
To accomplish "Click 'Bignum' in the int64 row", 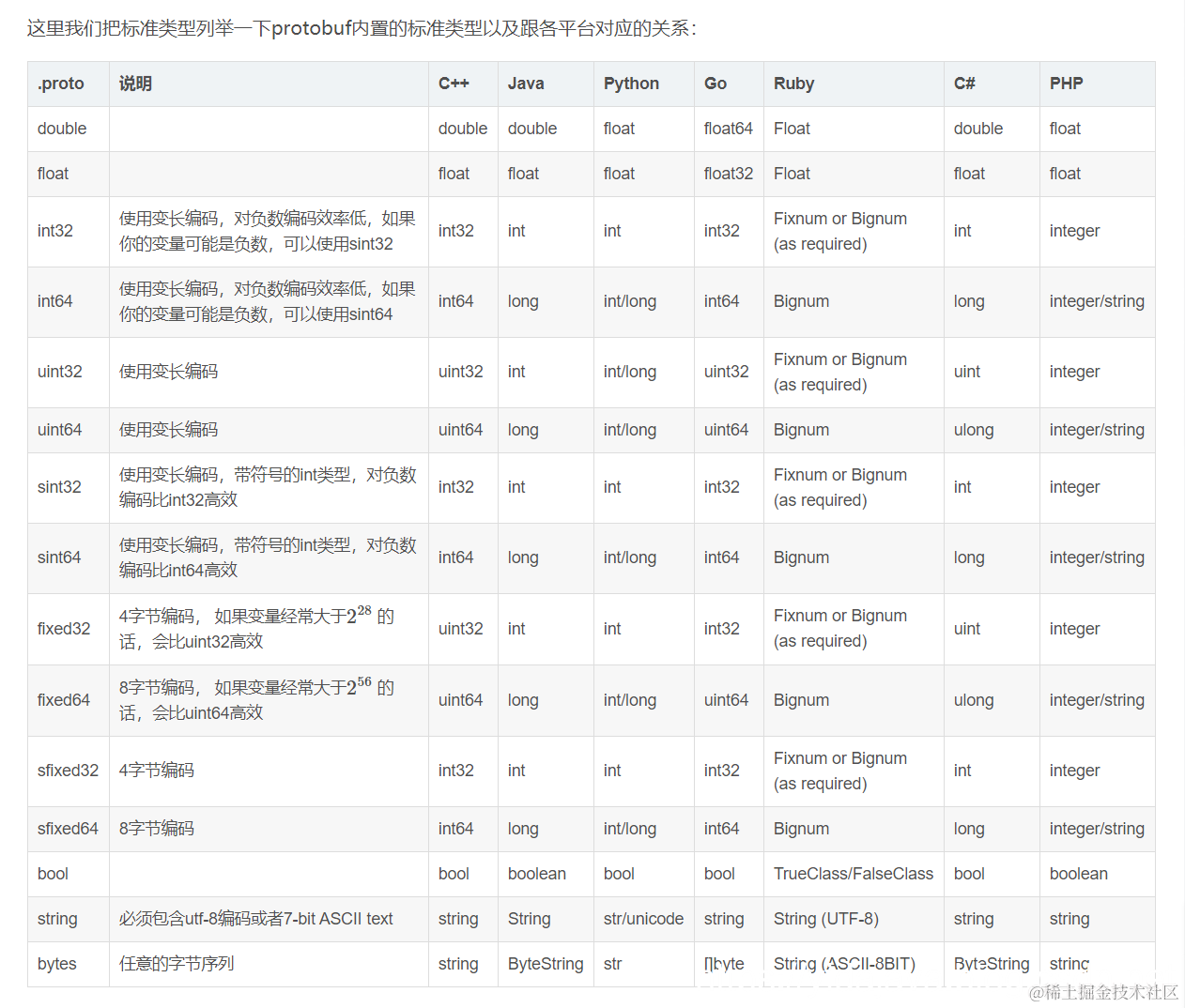I will coord(802,301).
